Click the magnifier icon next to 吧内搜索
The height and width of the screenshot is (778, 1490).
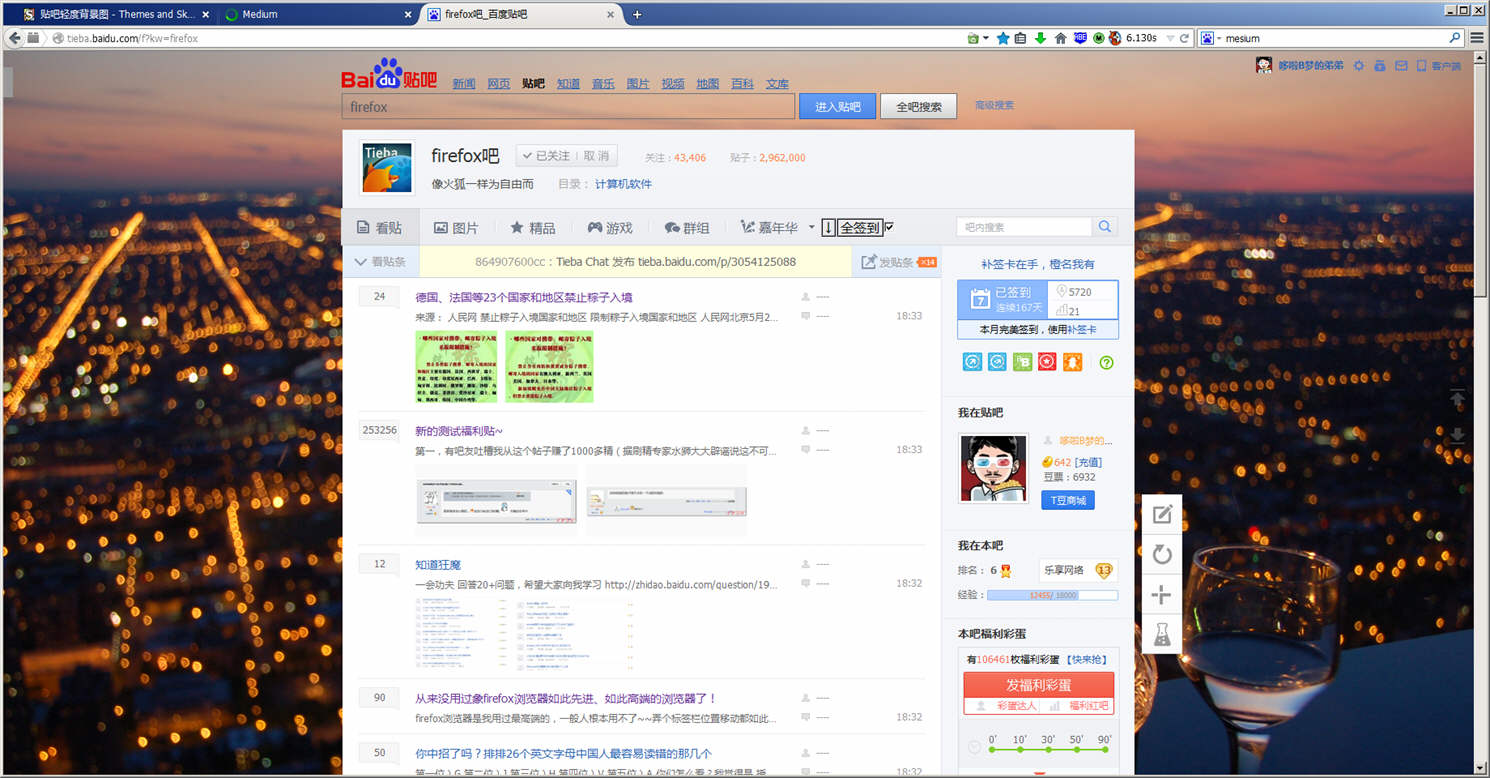tap(1104, 226)
